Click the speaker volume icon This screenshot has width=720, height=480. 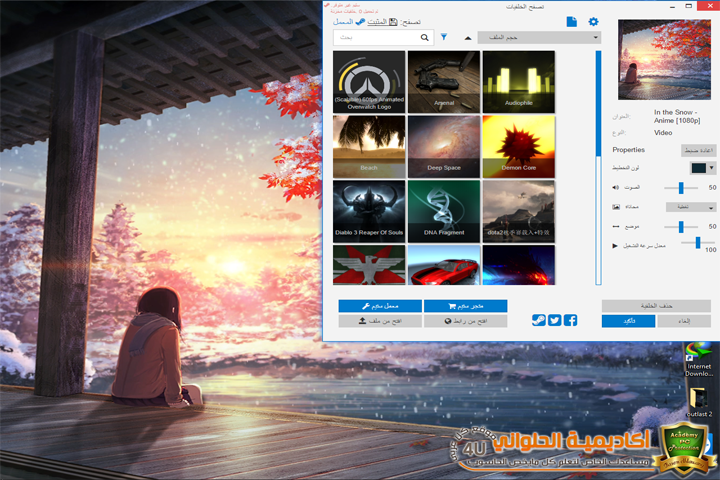click(x=615, y=187)
